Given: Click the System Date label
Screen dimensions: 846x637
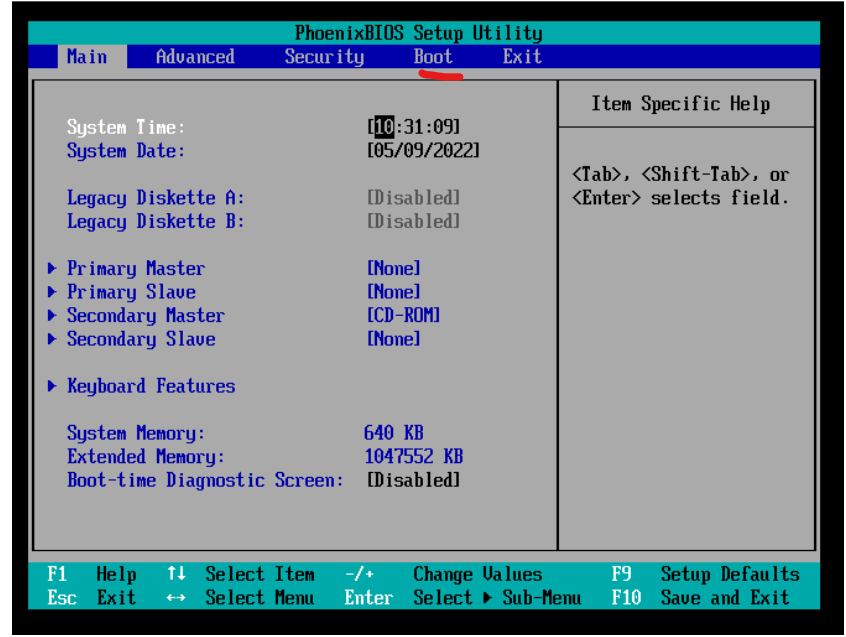Looking at the screenshot, I should click(126, 150).
